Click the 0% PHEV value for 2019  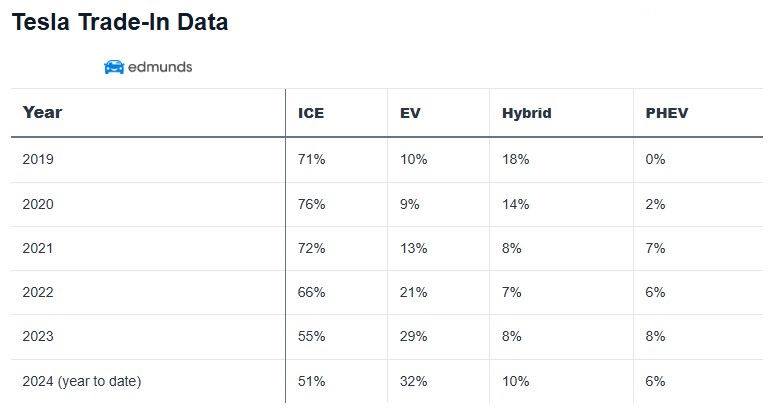click(x=656, y=159)
